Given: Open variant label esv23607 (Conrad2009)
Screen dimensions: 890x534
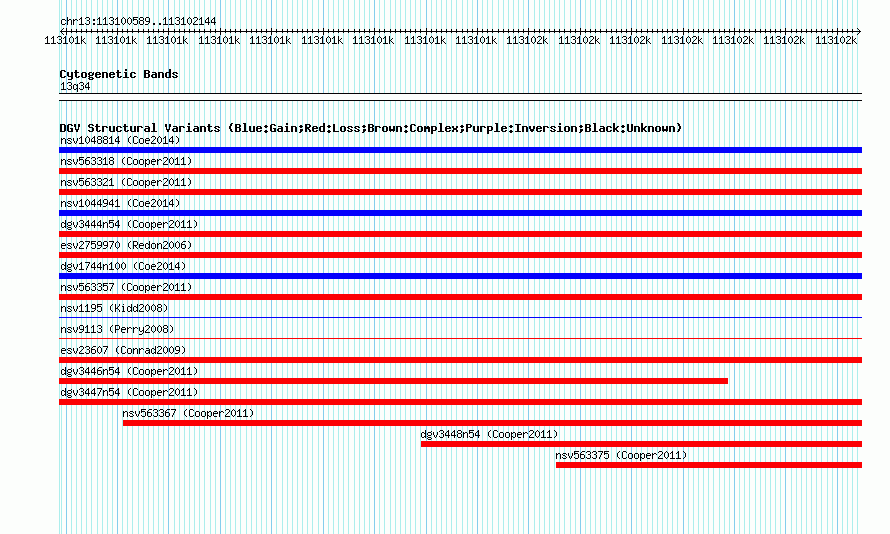Looking at the screenshot, I should click(x=123, y=350).
